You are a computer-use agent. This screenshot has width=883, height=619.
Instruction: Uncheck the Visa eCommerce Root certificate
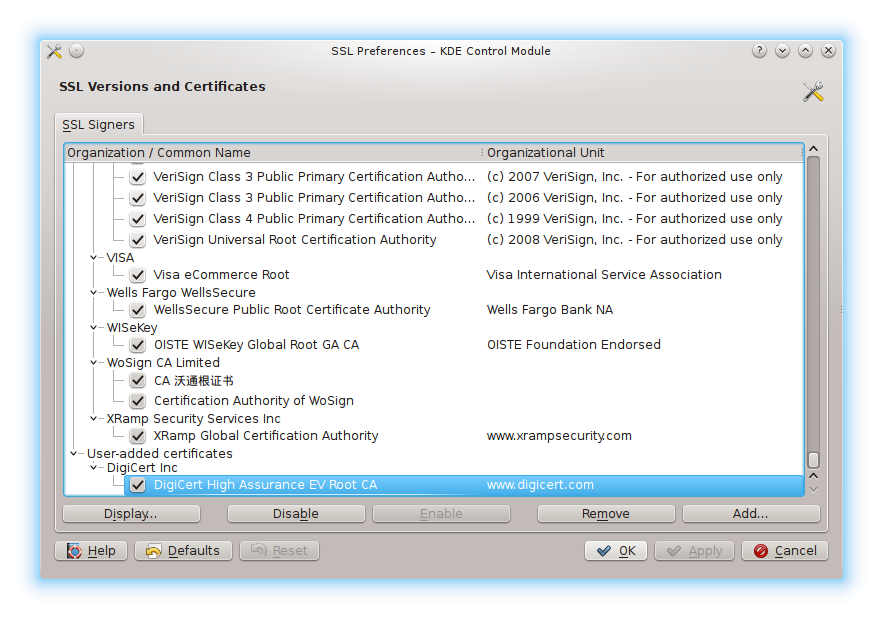coord(137,275)
